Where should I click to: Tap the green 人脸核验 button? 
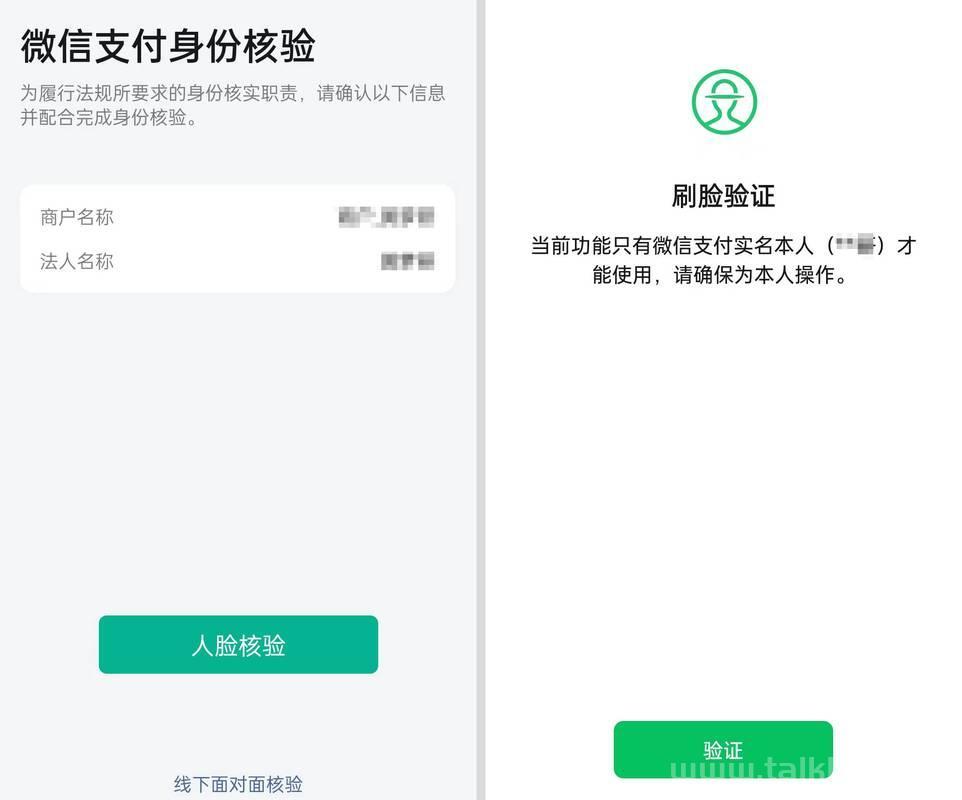pos(238,645)
